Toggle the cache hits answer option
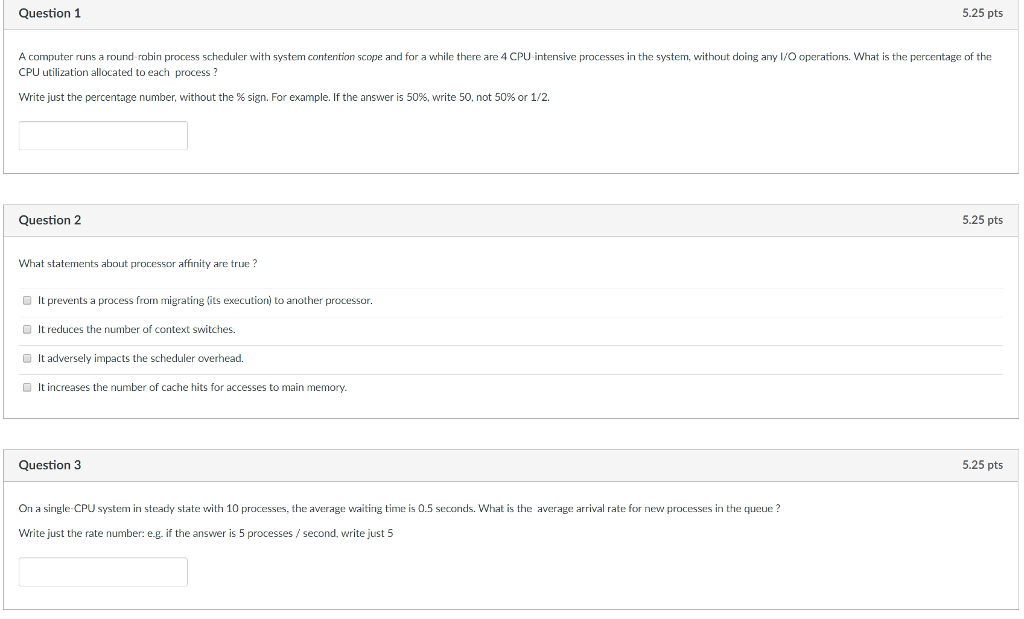The width and height of the screenshot is (1024, 619). tap(192, 387)
